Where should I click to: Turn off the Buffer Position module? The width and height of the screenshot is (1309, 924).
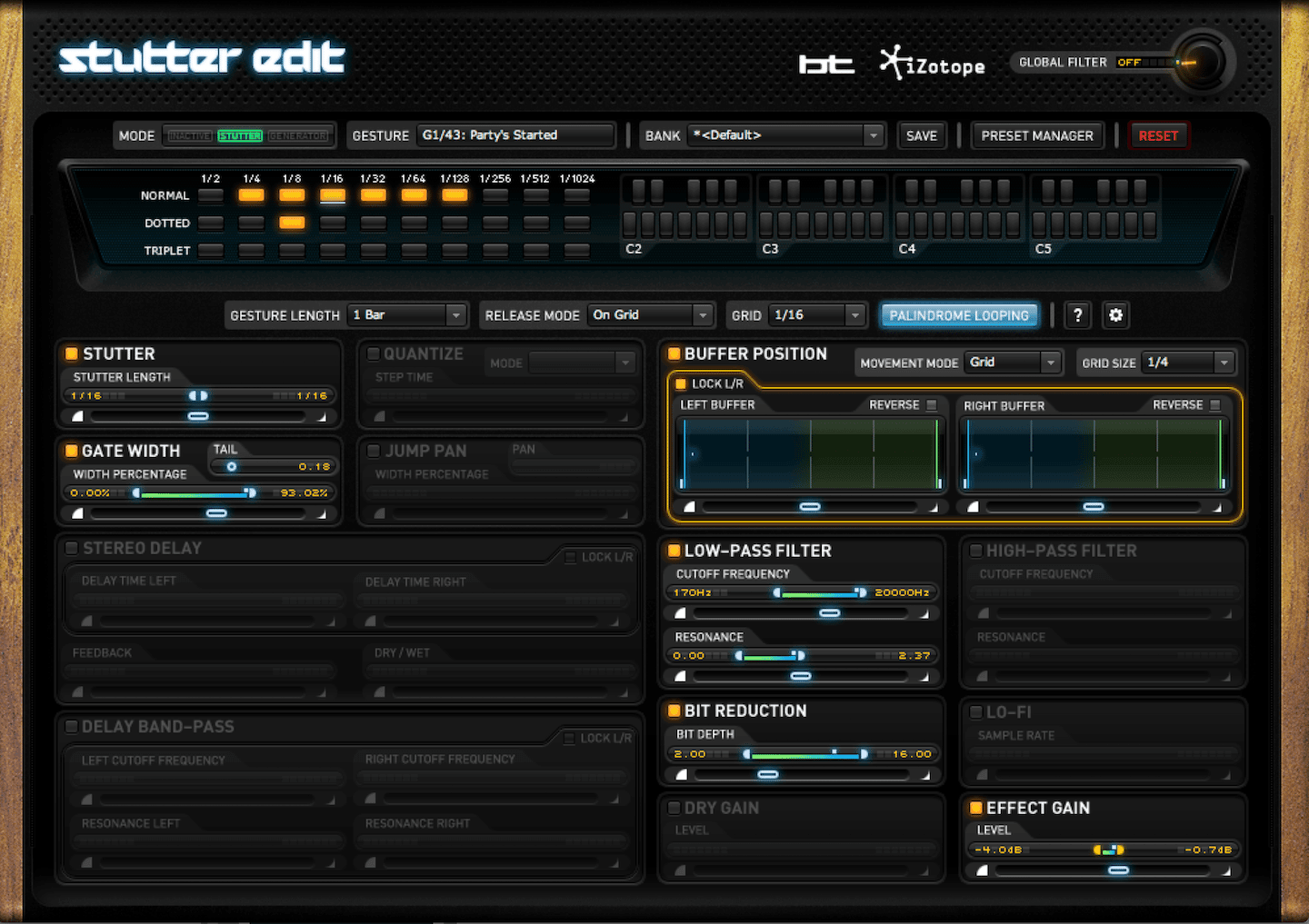pyautogui.click(x=674, y=353)
